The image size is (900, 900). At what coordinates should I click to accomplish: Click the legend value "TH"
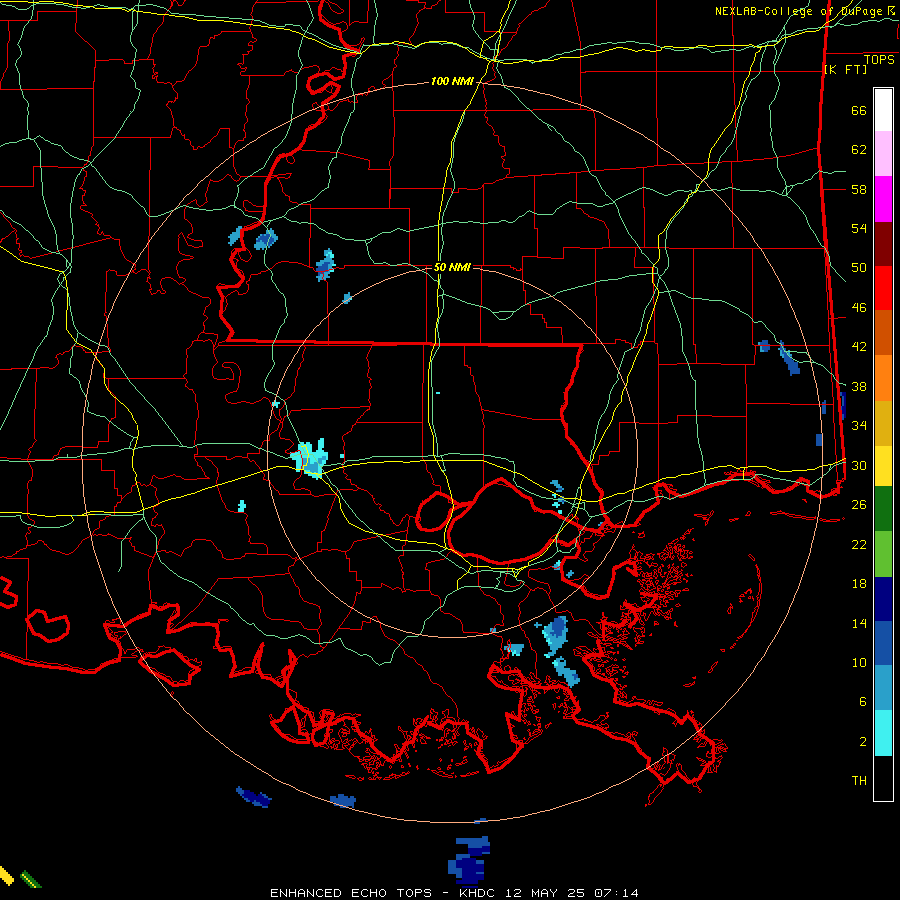[x=859, y=781]
